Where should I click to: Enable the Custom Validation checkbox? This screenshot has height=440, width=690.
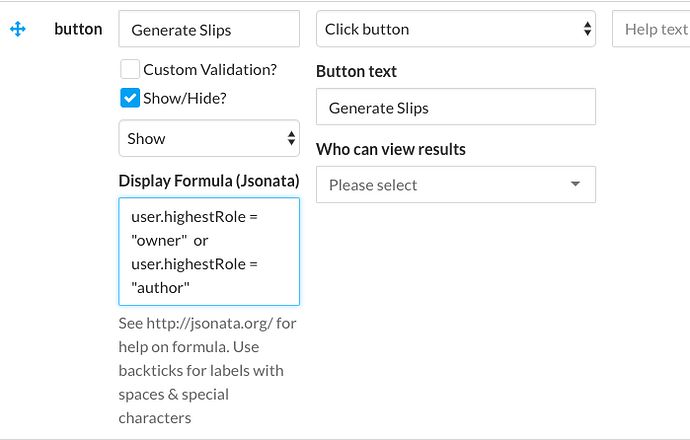(x=129, y=70)
